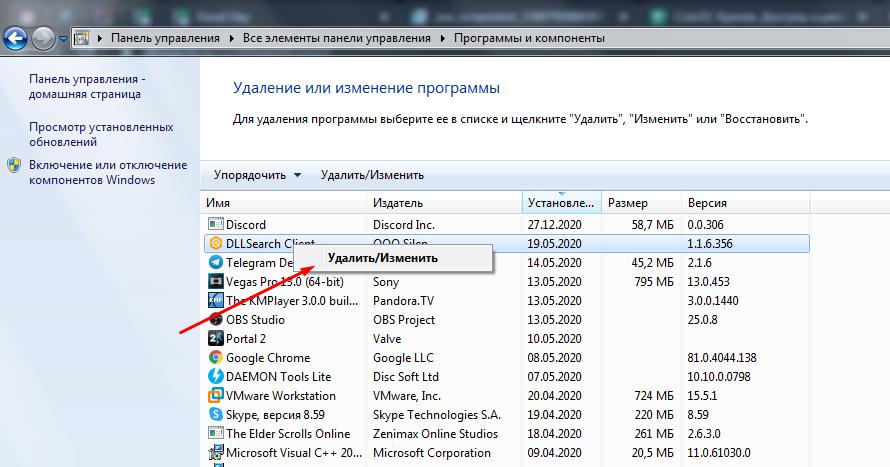Click Vegas Pro size 795 МБ cell
This screenshot has width=890, height=467.
point(654,282)
